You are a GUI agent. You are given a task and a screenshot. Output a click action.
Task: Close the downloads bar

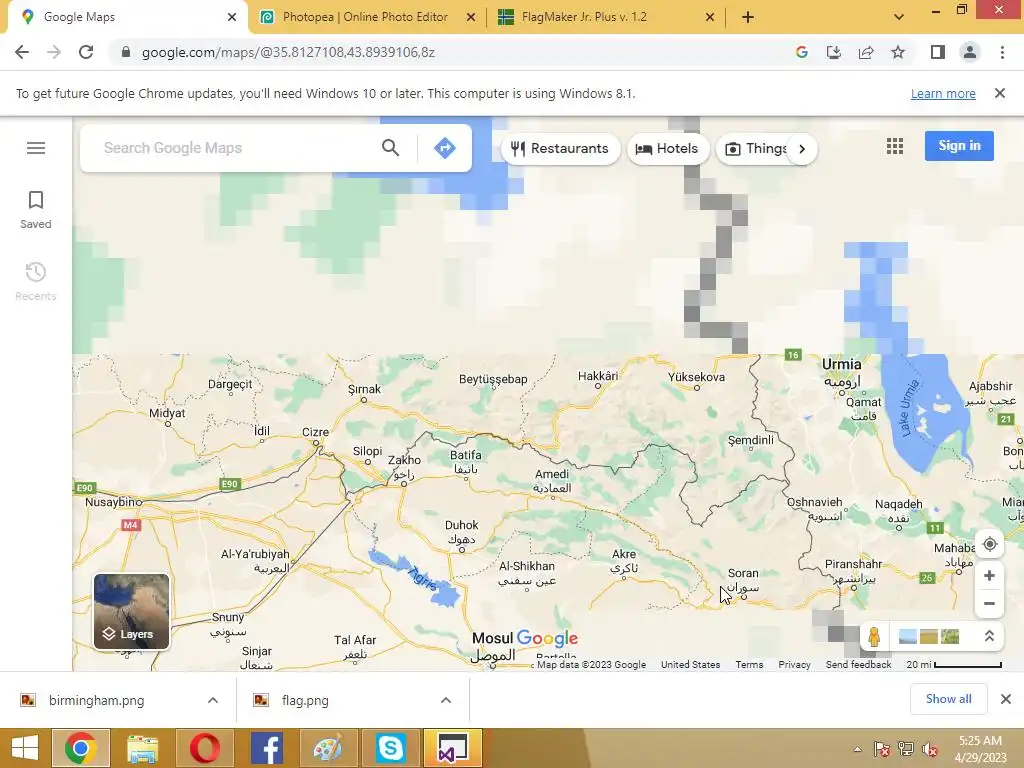click(1006, 699)
